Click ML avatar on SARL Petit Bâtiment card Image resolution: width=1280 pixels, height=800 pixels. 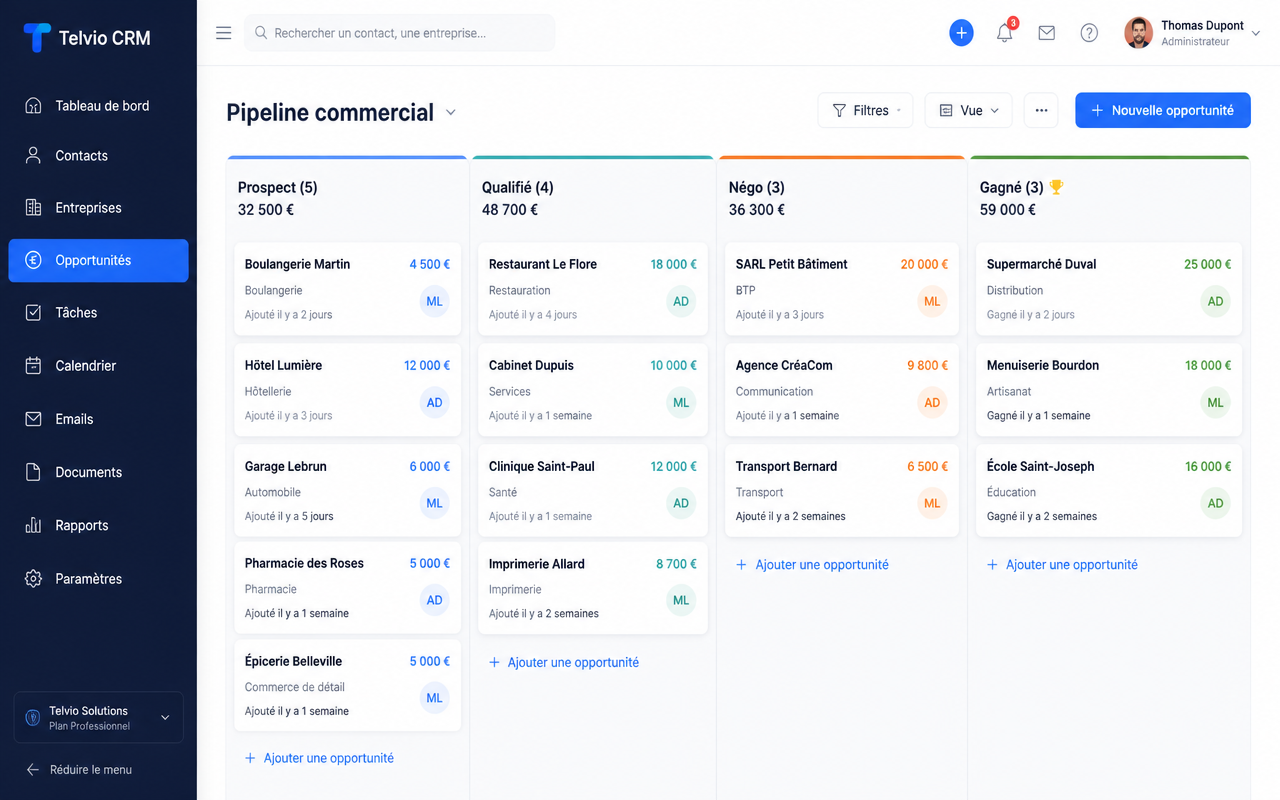point(932,302)
